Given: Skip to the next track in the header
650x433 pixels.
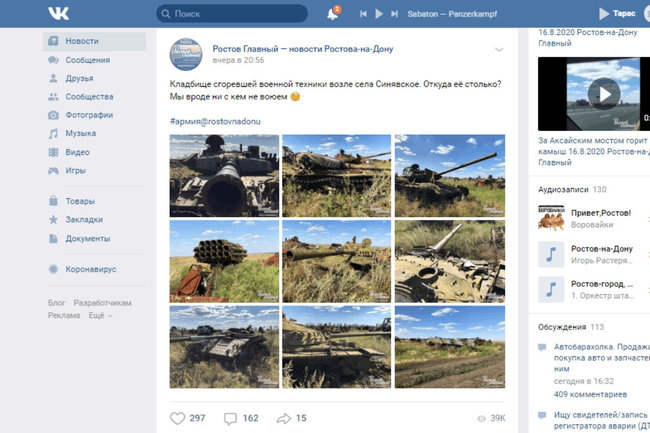Looking at the screenshot, I should 395,14.
